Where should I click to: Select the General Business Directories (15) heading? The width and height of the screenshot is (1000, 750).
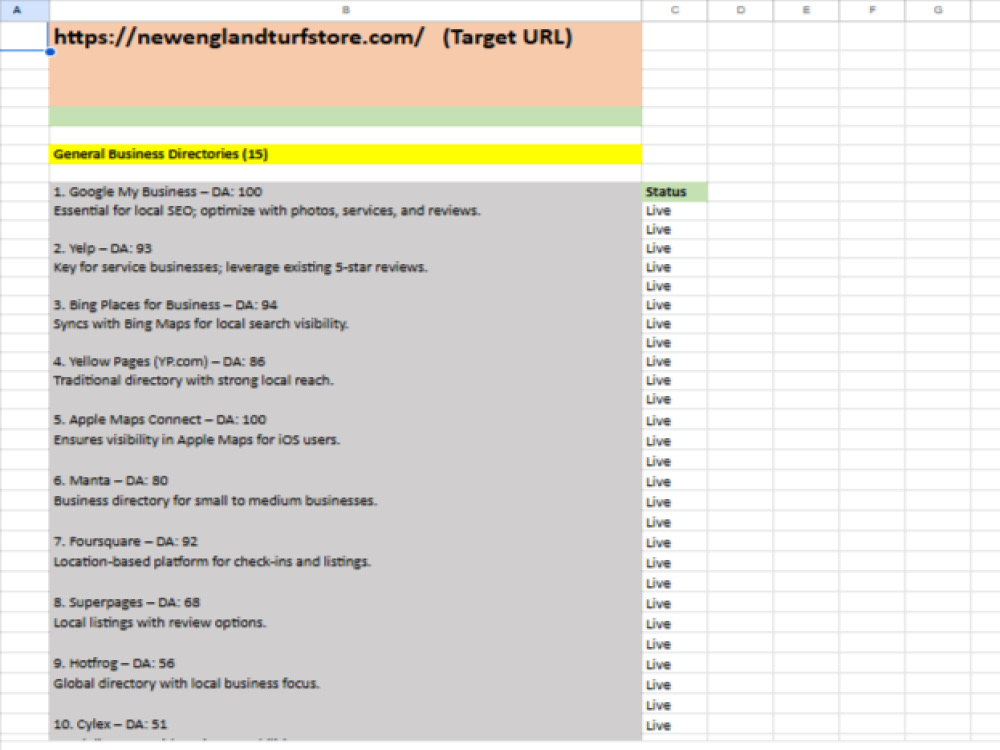click(345, 154)
